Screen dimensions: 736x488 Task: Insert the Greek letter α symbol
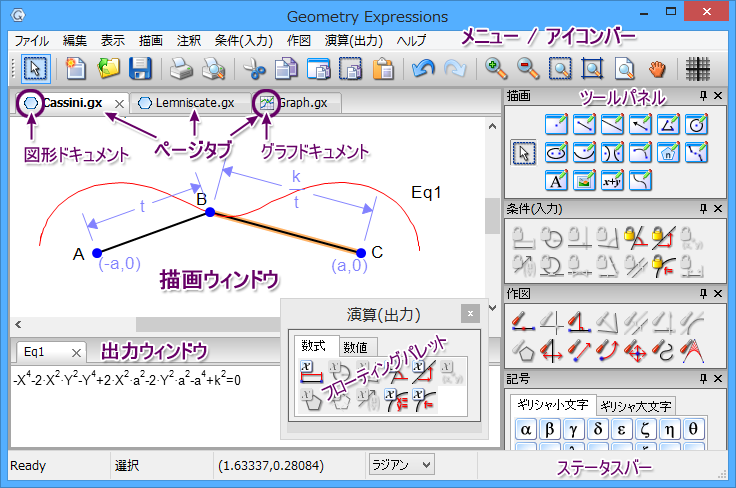524,430
